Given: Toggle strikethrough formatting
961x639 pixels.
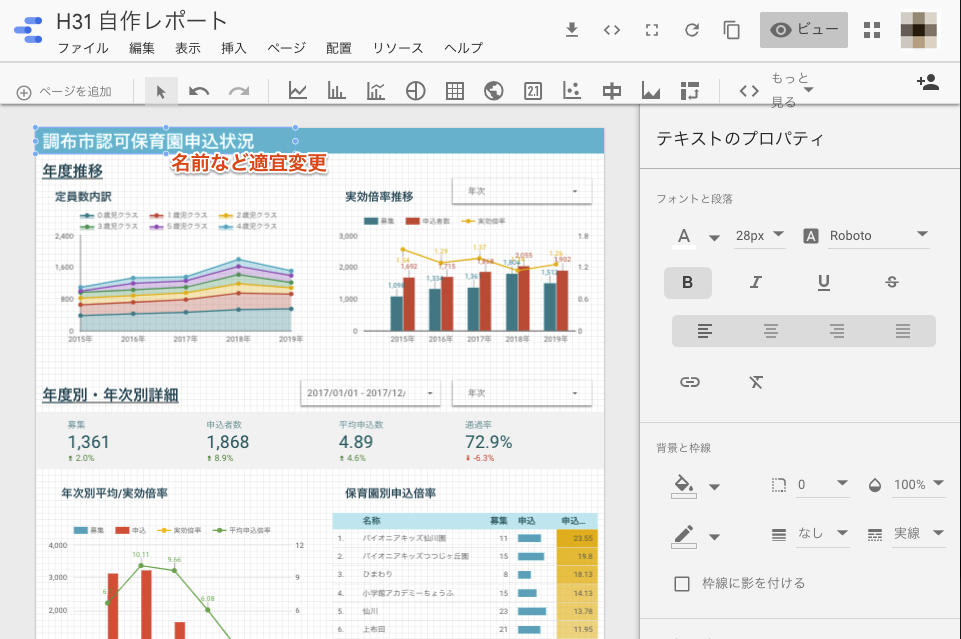Looking at the screenshot, I should (892, 282).
